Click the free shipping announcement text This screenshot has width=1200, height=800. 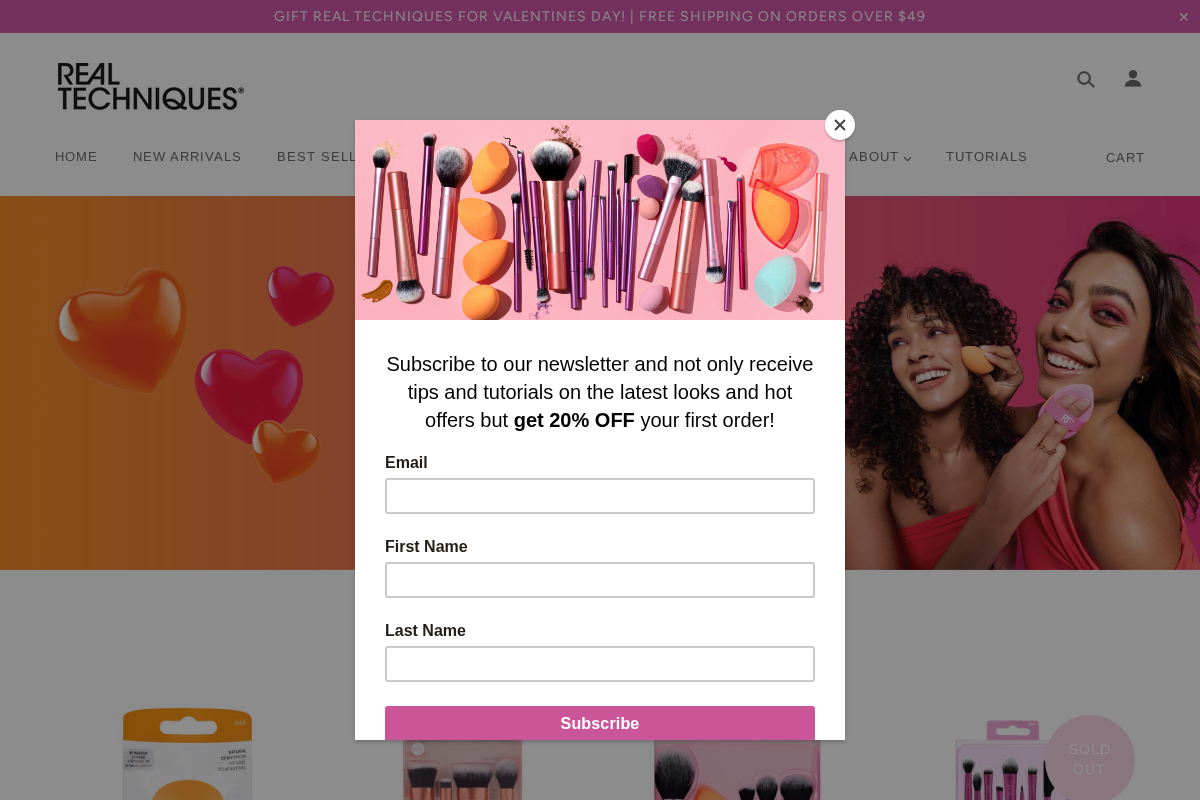(x=782, y=17)
